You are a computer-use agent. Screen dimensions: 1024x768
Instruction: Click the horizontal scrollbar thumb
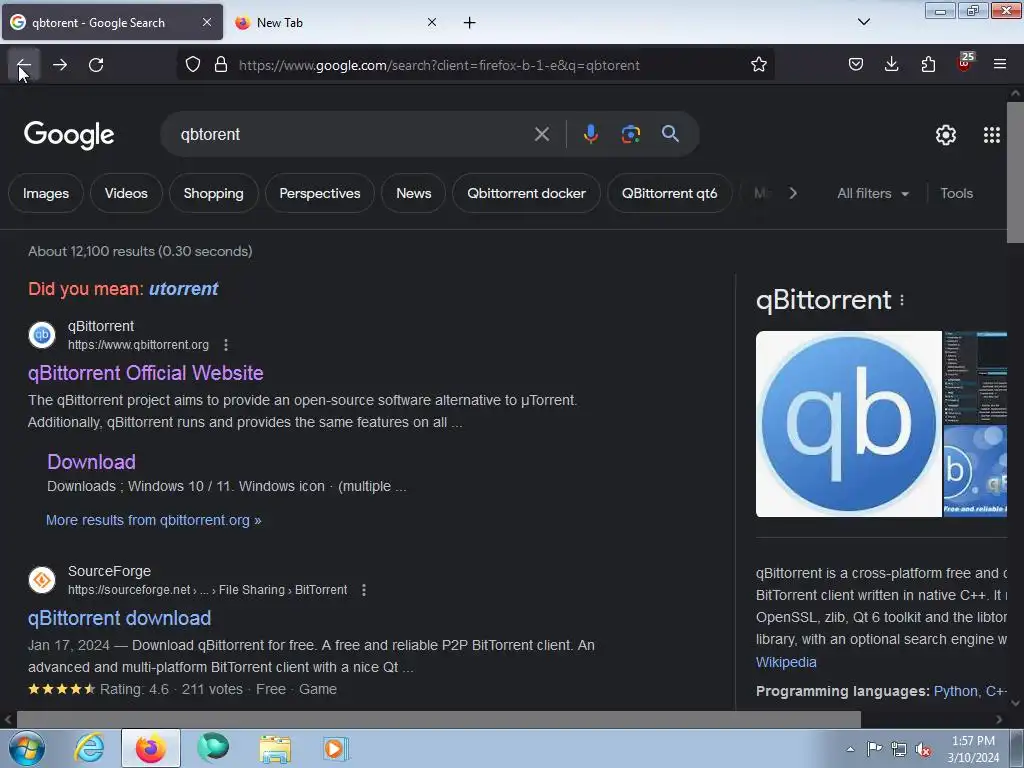click(x=438, y=720)
